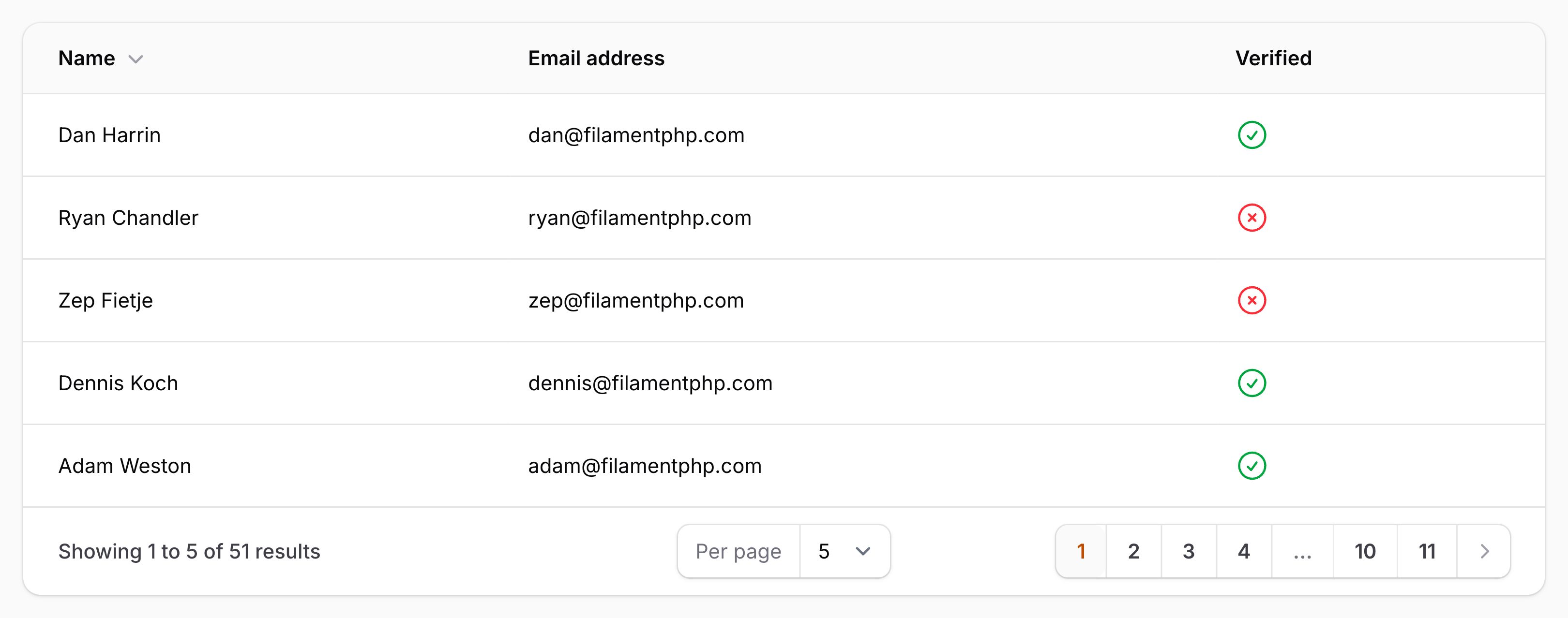Click Dan Harrin's green verified checkmark icon
1568x618 pixels.
tap(1251, 135)
